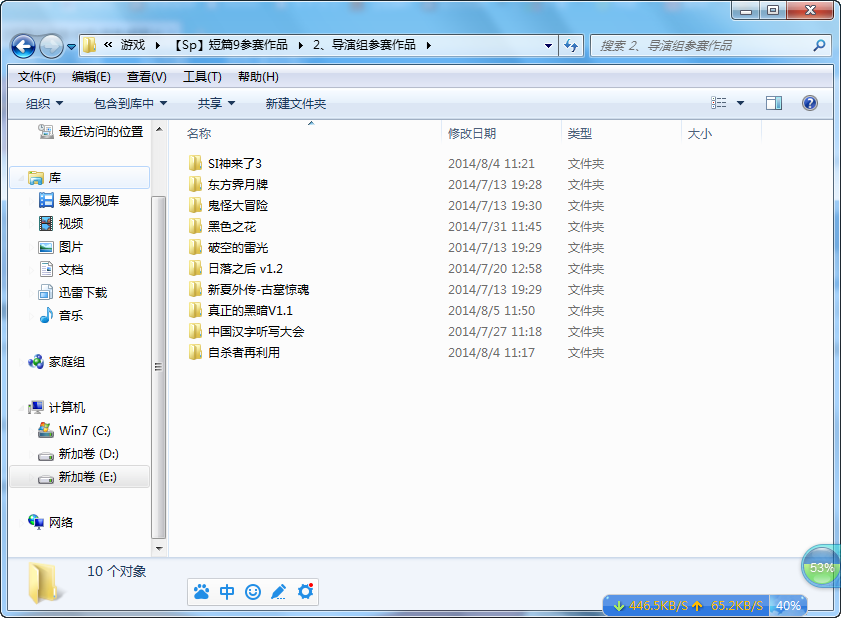Select the 破空的雷光 folder
The height and width of the screenshot is (618, 841).
point(228,247)
